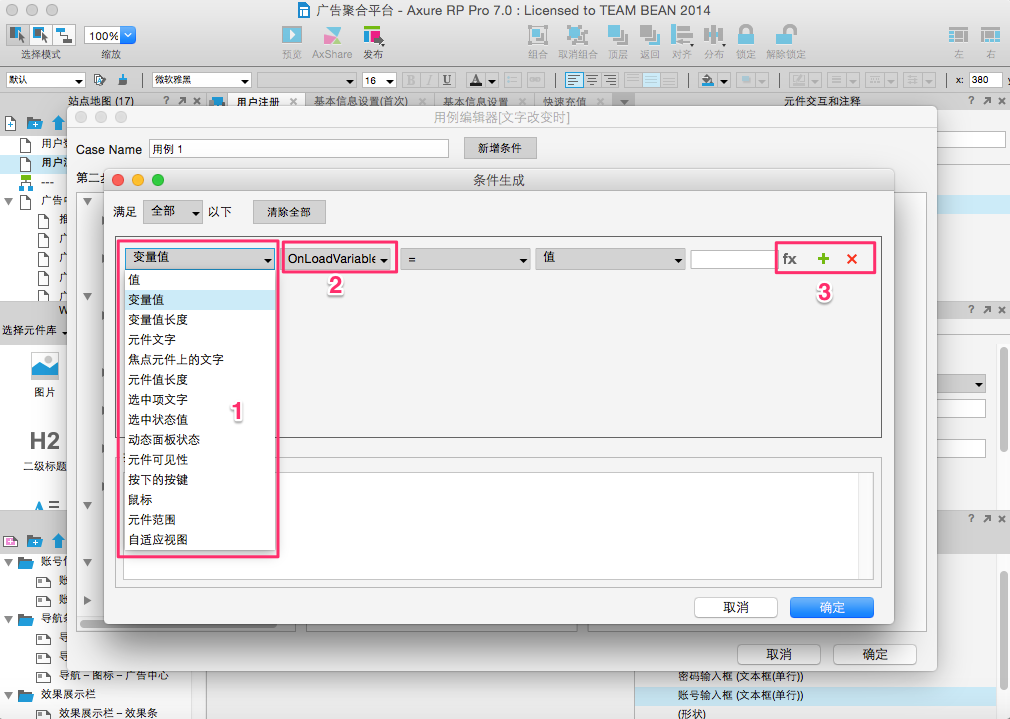Open the 全部 match dropdown
This screenshot has height=719, width=1010.
(173, 212)
